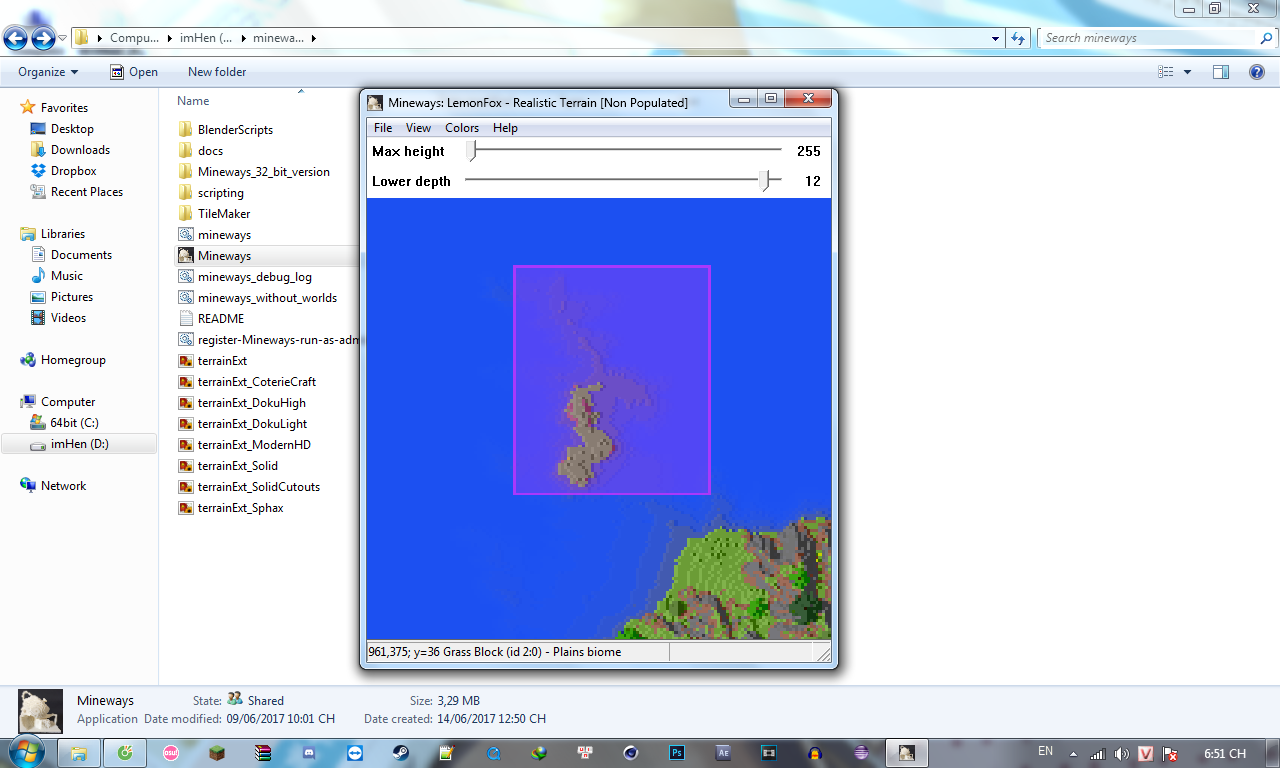Click the Minecraft grass block taskbar icon
Viewport: 1280px width, 768px height.
(217, 753)
